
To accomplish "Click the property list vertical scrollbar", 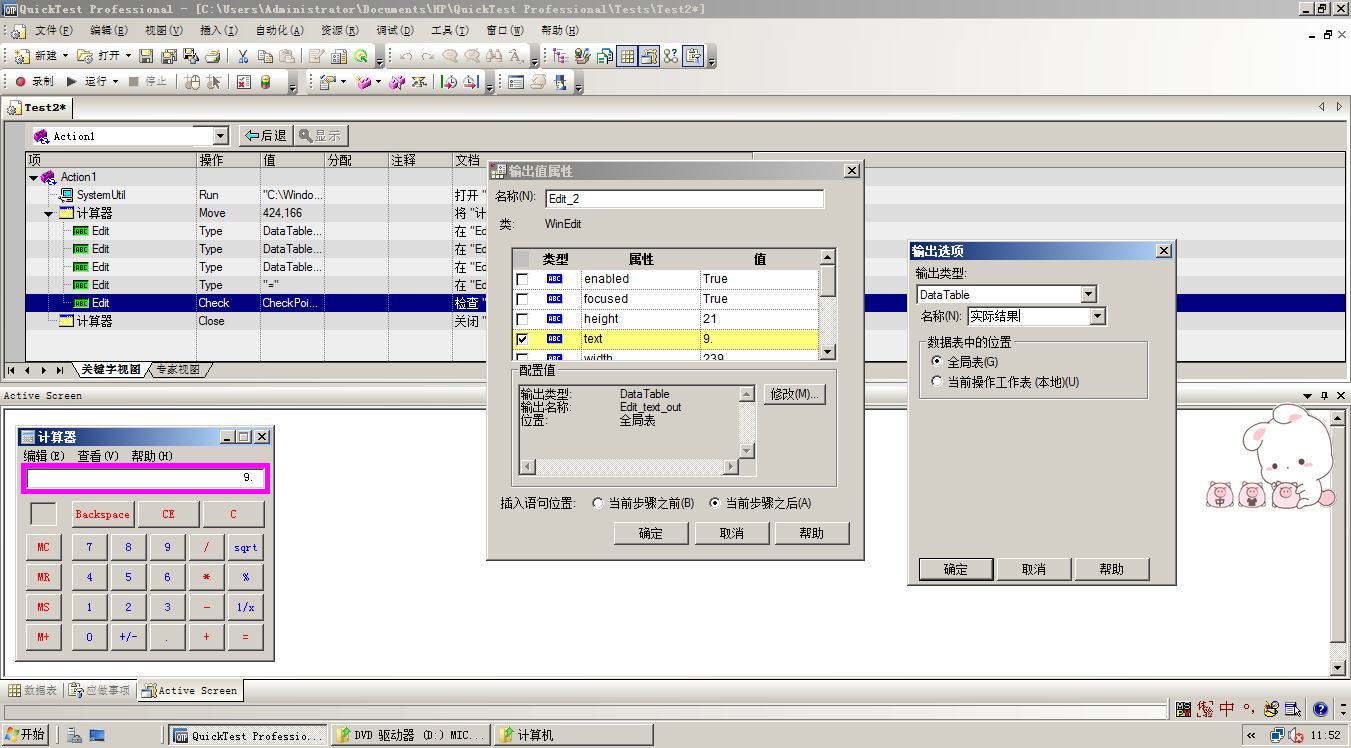I will (x=828, y=304).
